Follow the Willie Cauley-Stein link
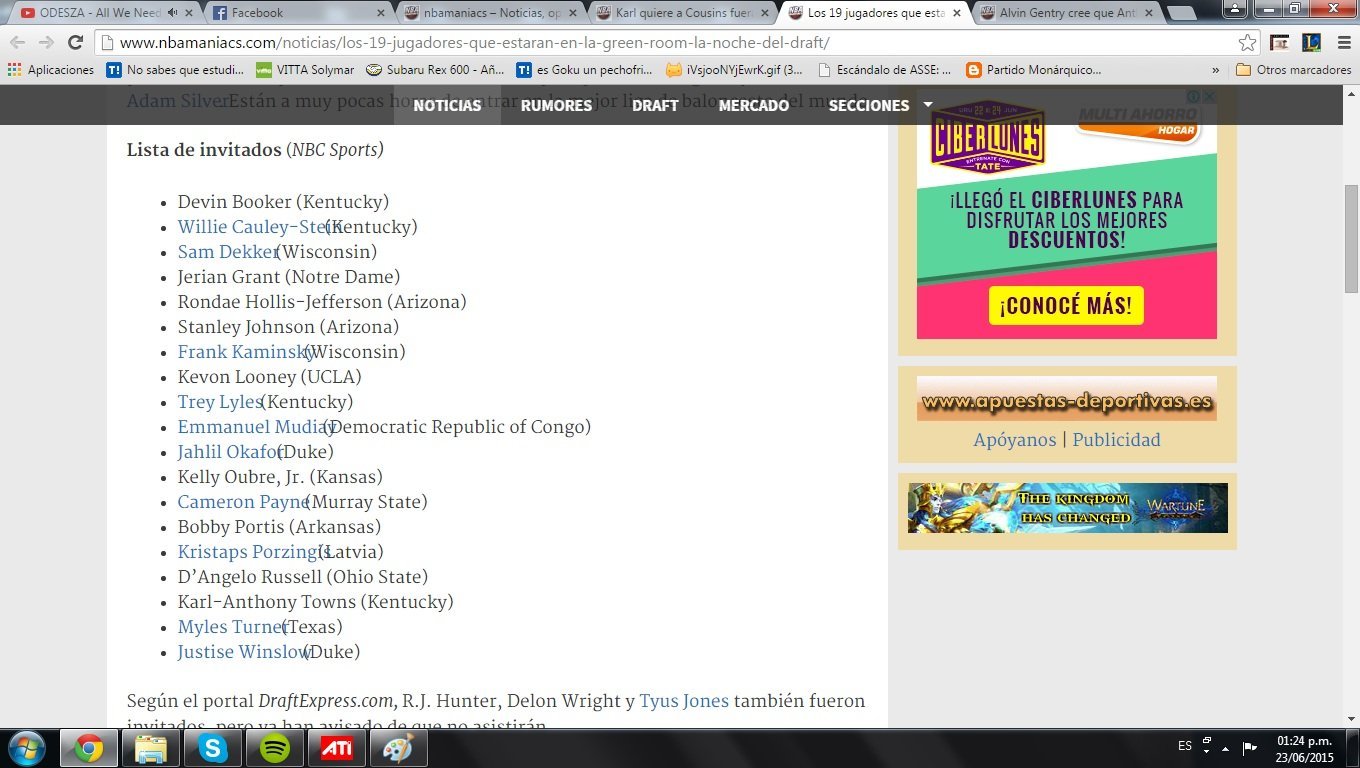The height and width of the screenshot is (768, 1360). click(x=259, y=227)
